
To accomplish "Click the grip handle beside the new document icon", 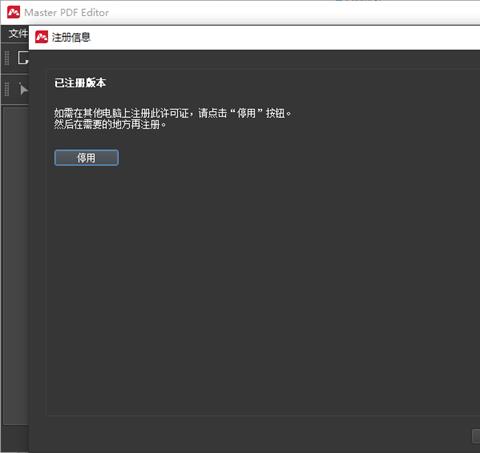I will 7,58.
